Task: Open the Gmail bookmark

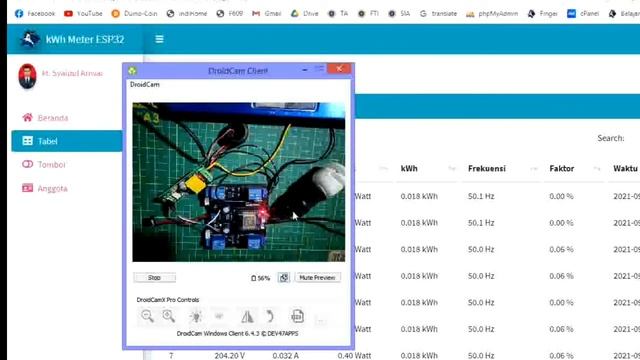Action: click(x=267, y=13)
